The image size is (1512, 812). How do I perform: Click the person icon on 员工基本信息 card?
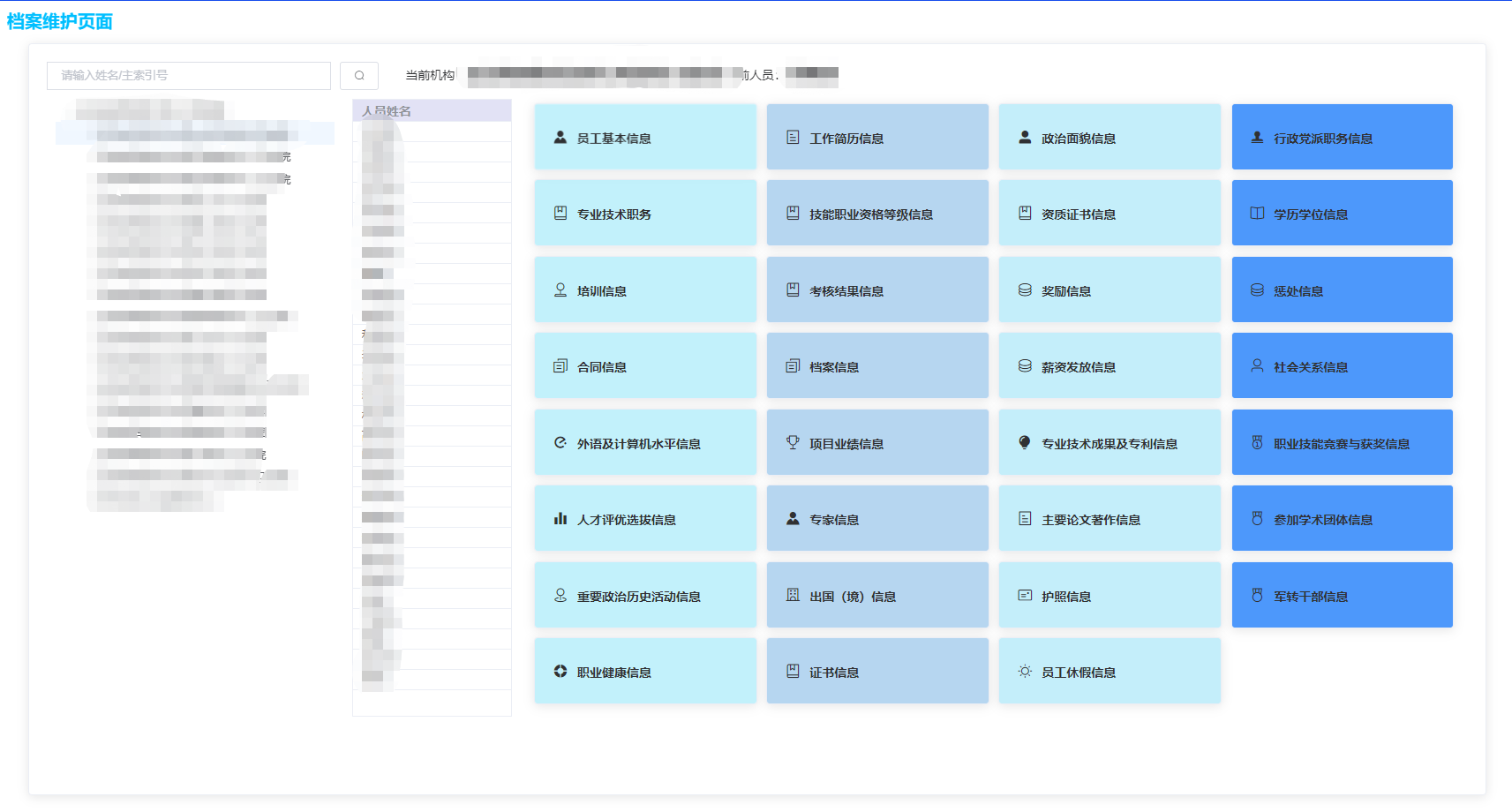pyautogui.click(x=560, y=138)
